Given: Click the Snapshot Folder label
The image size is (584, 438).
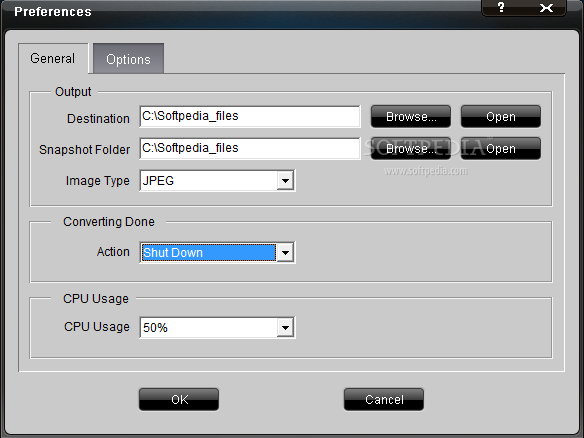Looking at the screenshot, I should click(85, 150).
